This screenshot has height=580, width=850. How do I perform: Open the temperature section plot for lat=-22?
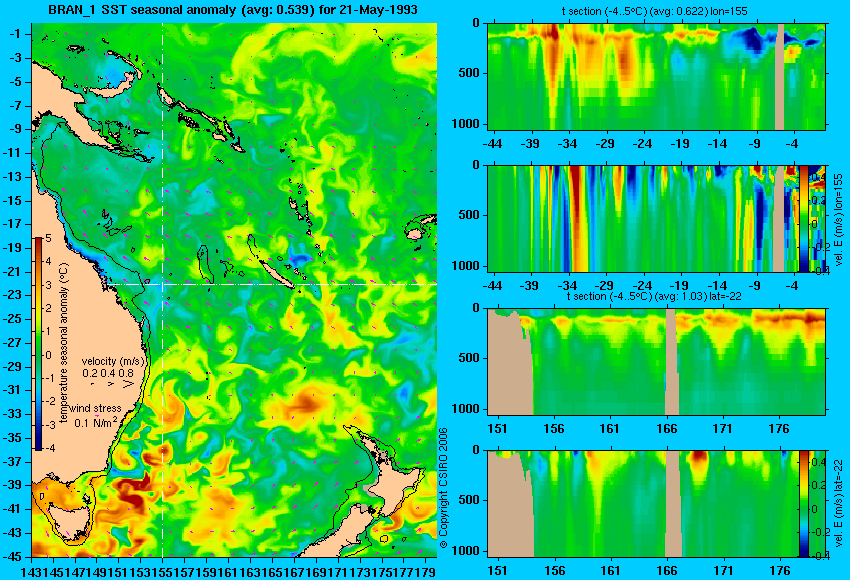(656, 362)
